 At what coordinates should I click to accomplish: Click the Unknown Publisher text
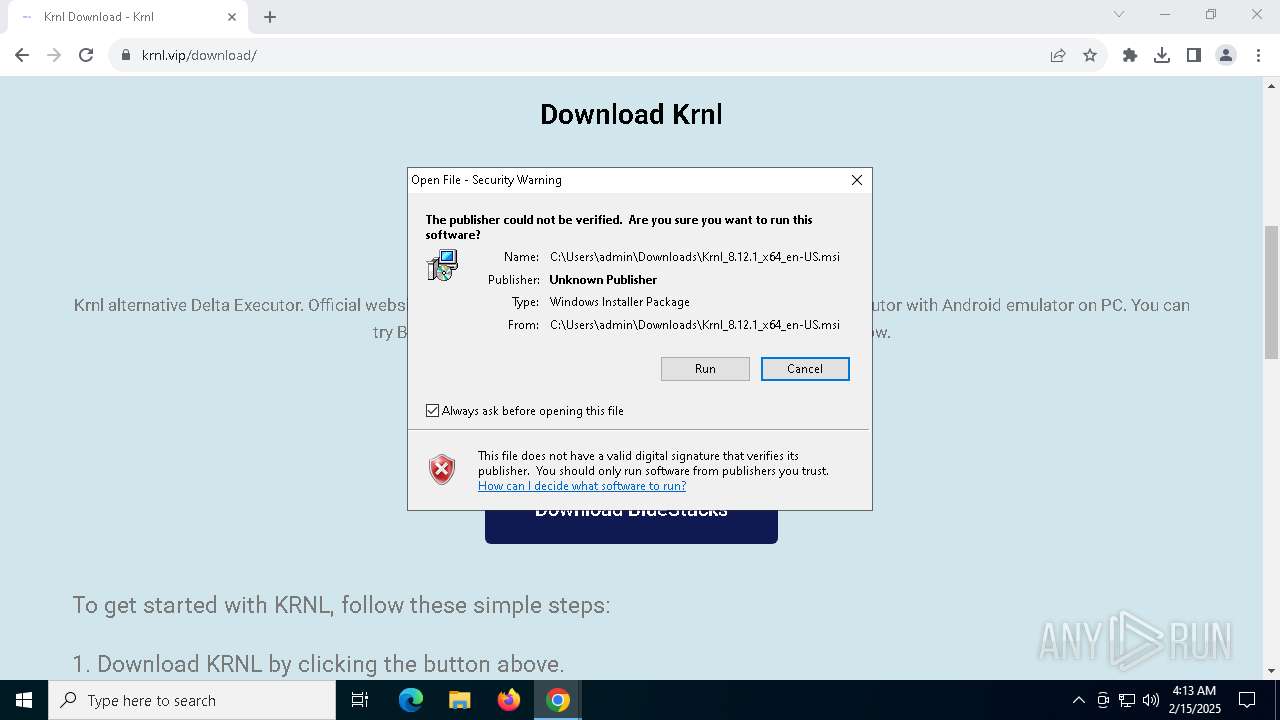coord(603,280)
